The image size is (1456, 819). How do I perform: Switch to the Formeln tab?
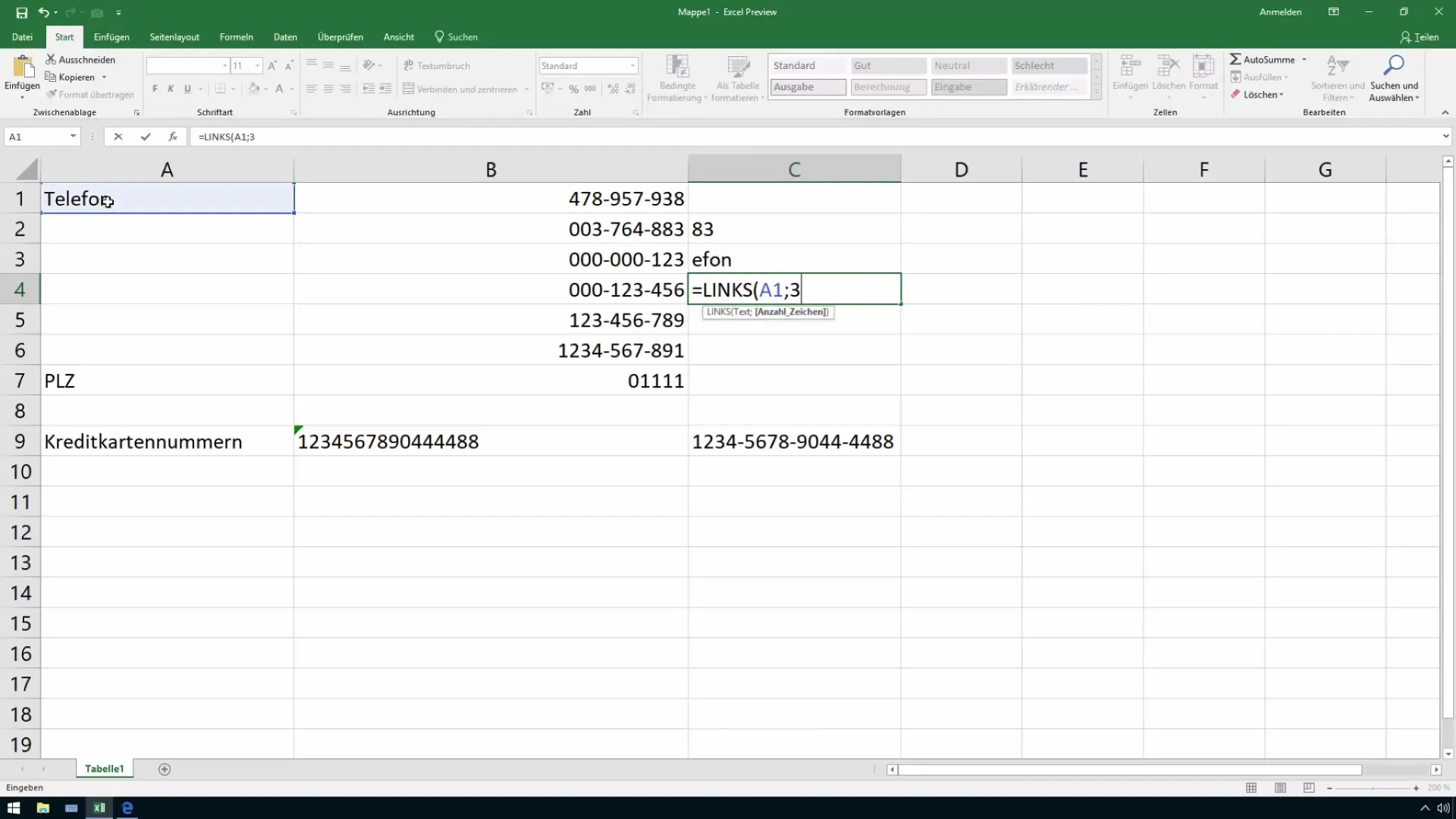pos(236,36)
